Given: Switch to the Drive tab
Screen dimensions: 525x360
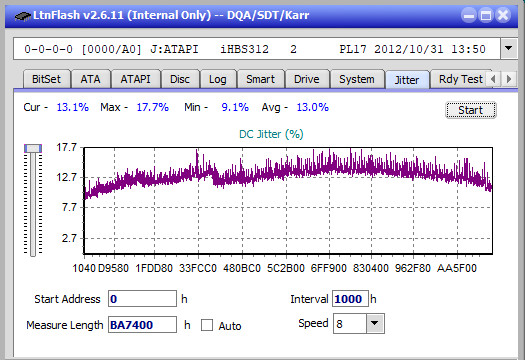Looking at the screenshot, I should (x=307, y=79).
